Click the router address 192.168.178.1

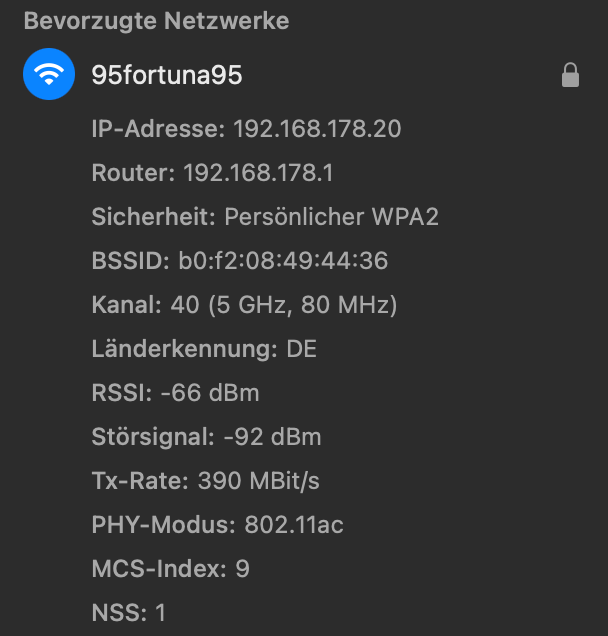coord(258,173)
